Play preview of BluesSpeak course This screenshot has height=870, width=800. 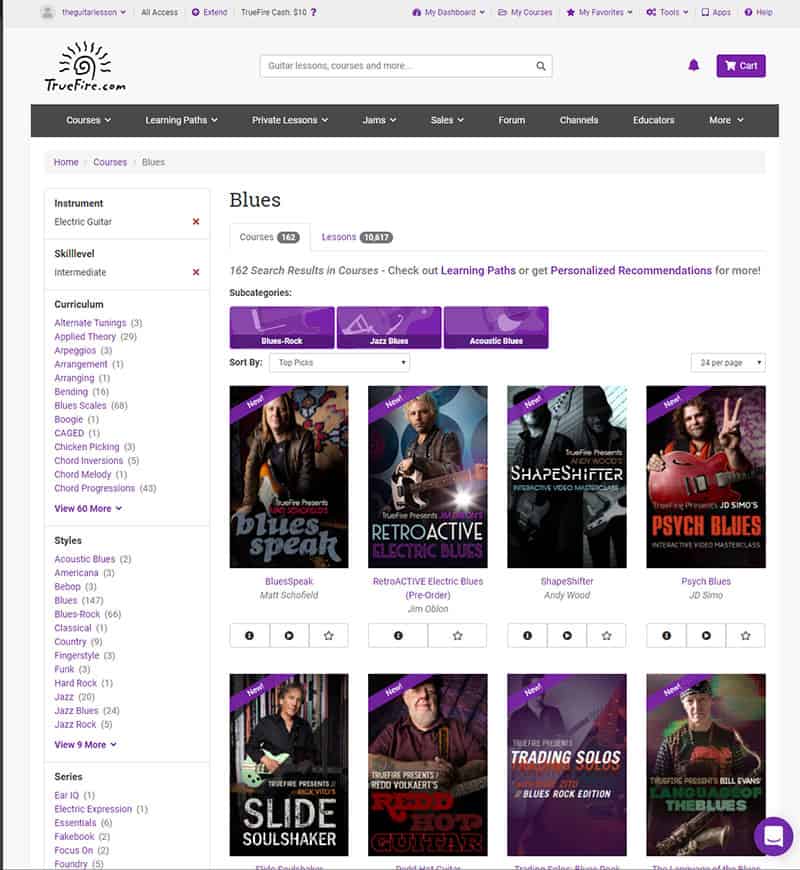click(x=289, y=635)
